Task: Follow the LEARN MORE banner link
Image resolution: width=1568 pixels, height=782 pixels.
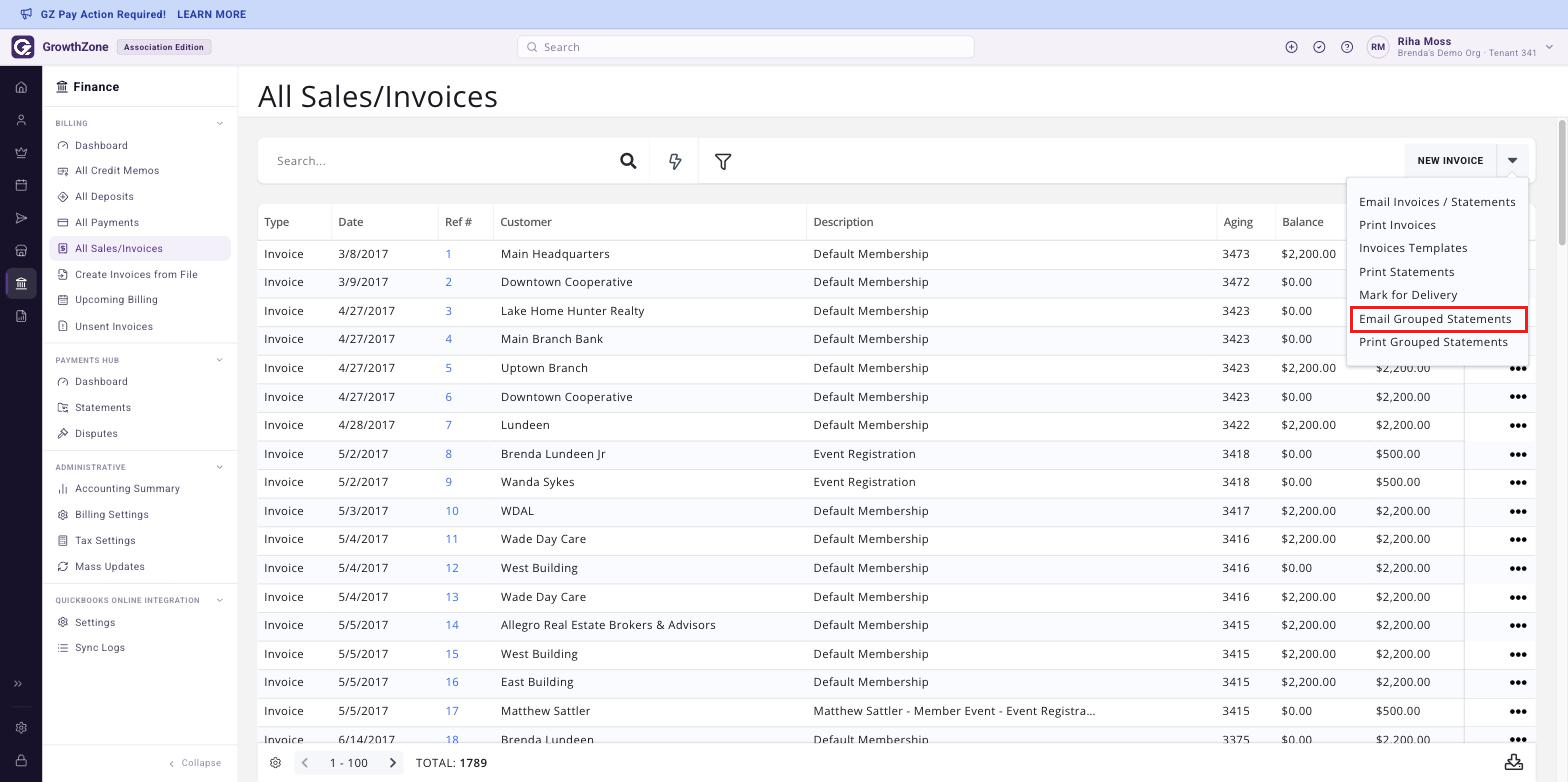Action: click(211, 15)
